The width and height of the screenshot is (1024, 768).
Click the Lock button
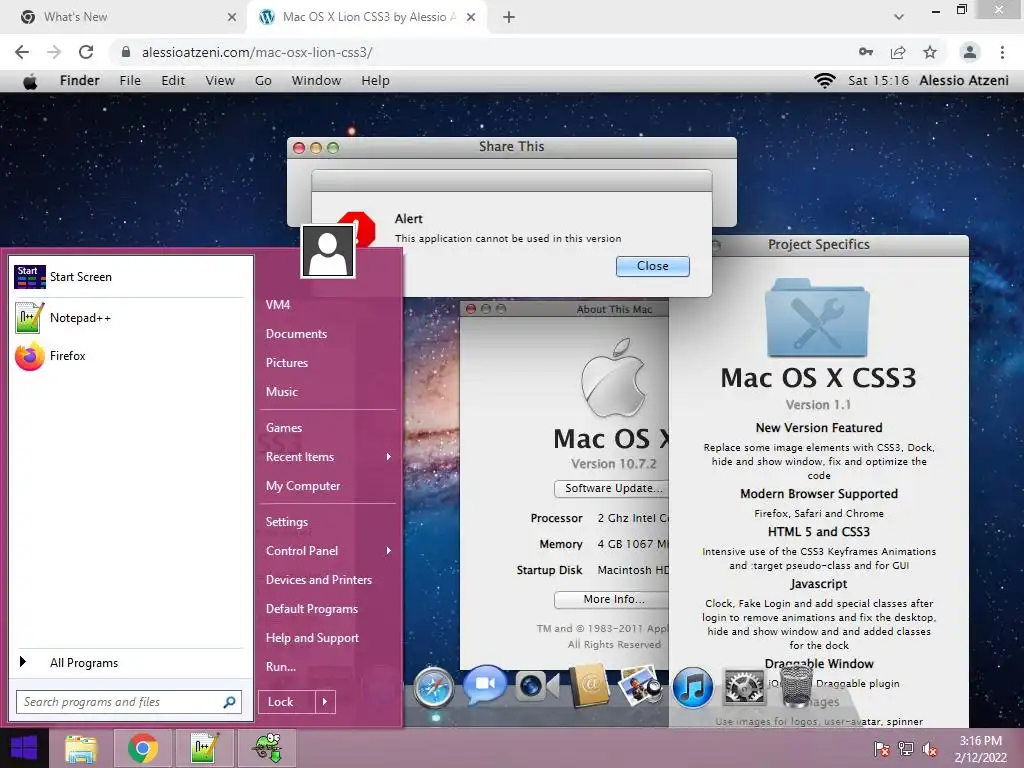[287, 702]
